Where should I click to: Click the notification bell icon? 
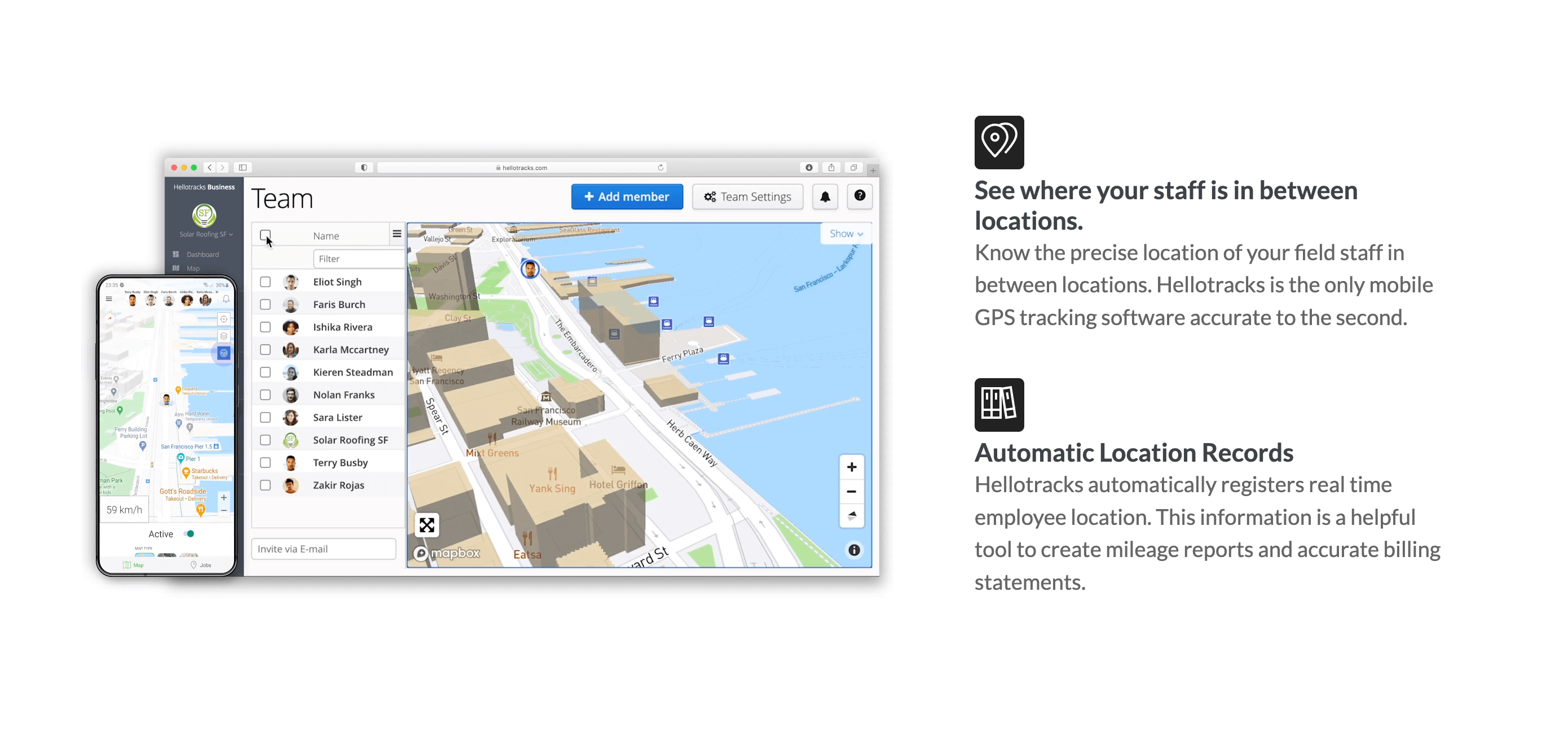(x=825, y=196)
